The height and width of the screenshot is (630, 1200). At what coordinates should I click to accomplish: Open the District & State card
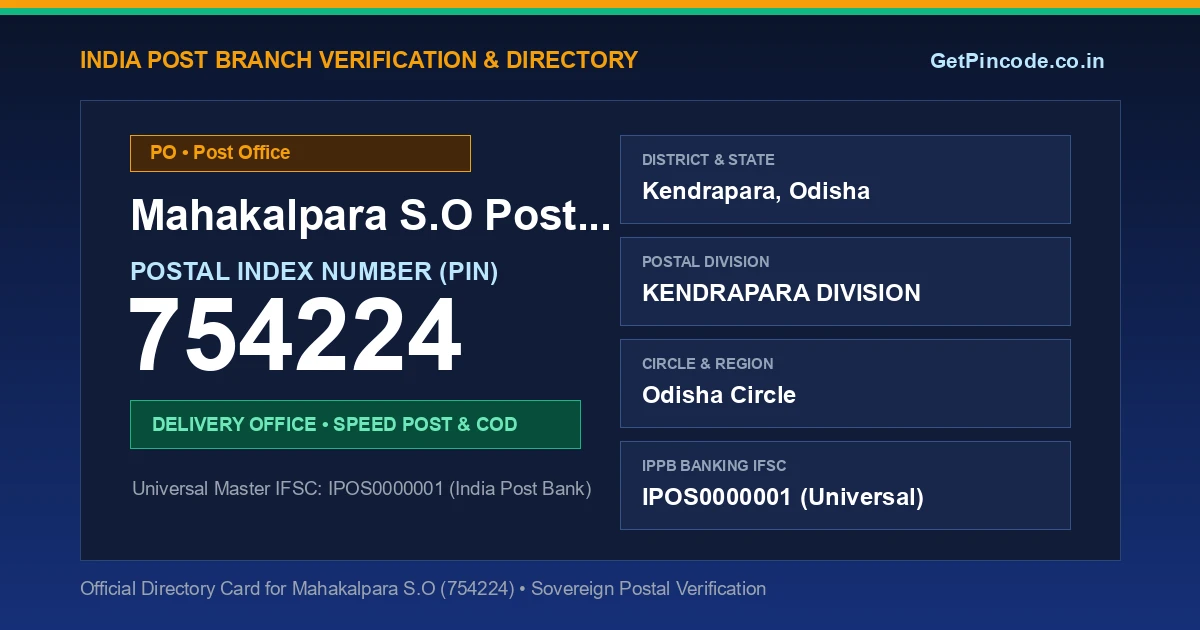tap(845, 179)
